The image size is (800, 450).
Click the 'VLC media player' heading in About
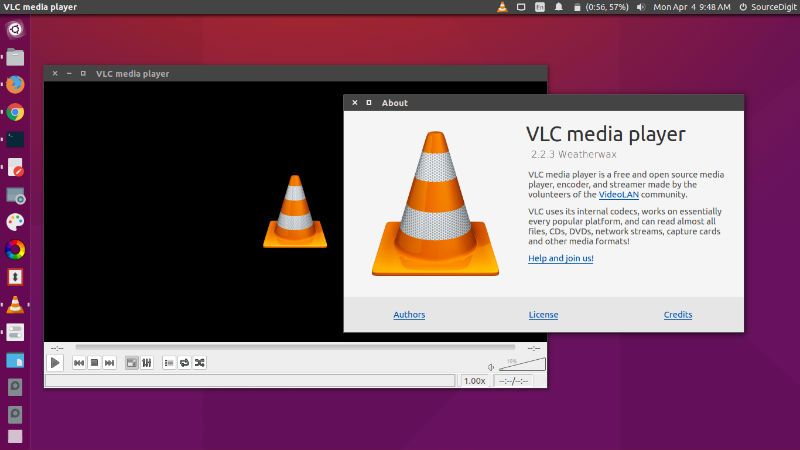pos(606,134)
